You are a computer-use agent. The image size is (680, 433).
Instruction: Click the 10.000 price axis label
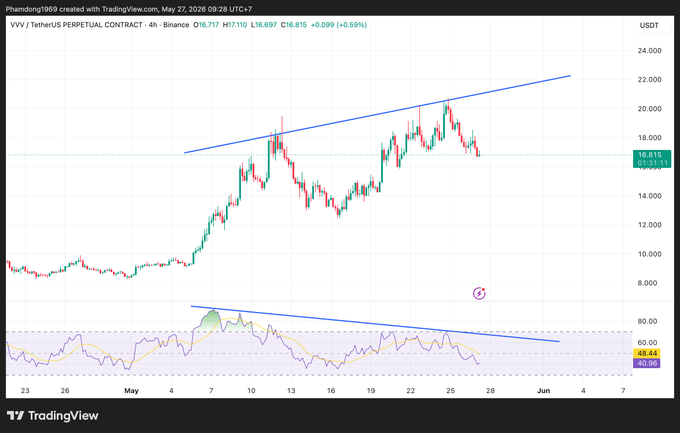[x=649, y=254]
